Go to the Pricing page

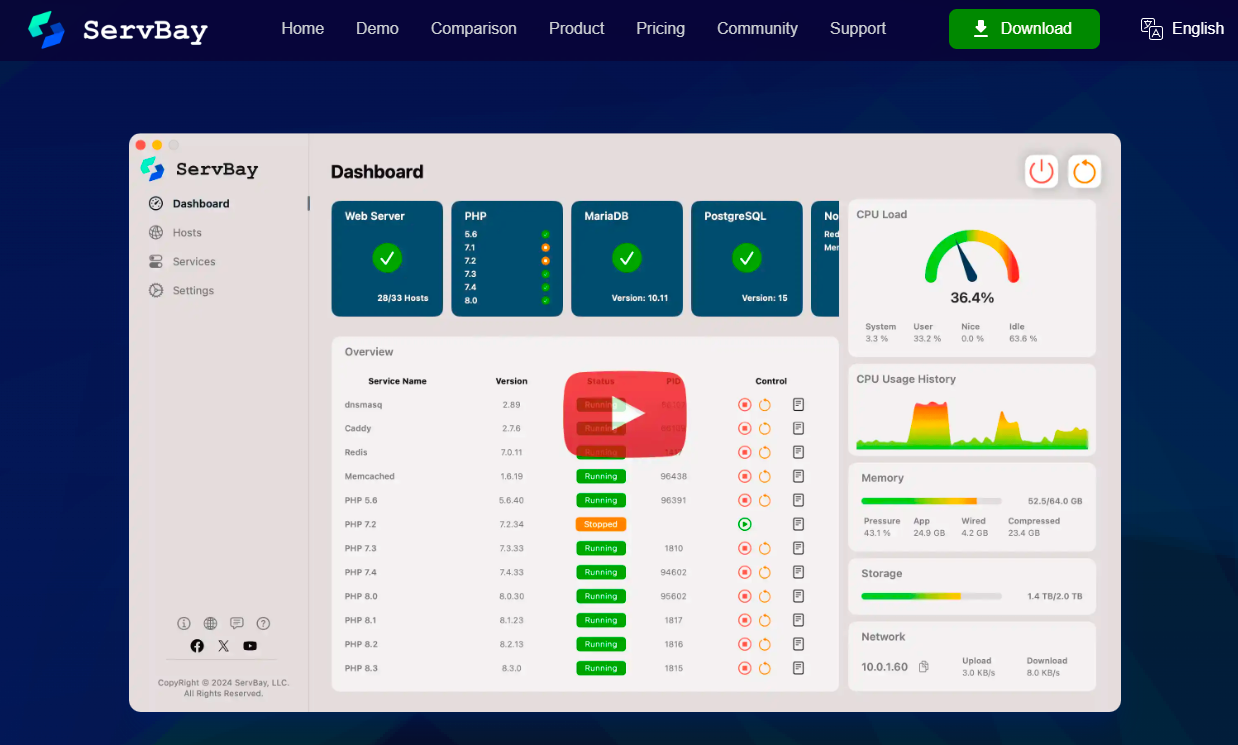660,28
